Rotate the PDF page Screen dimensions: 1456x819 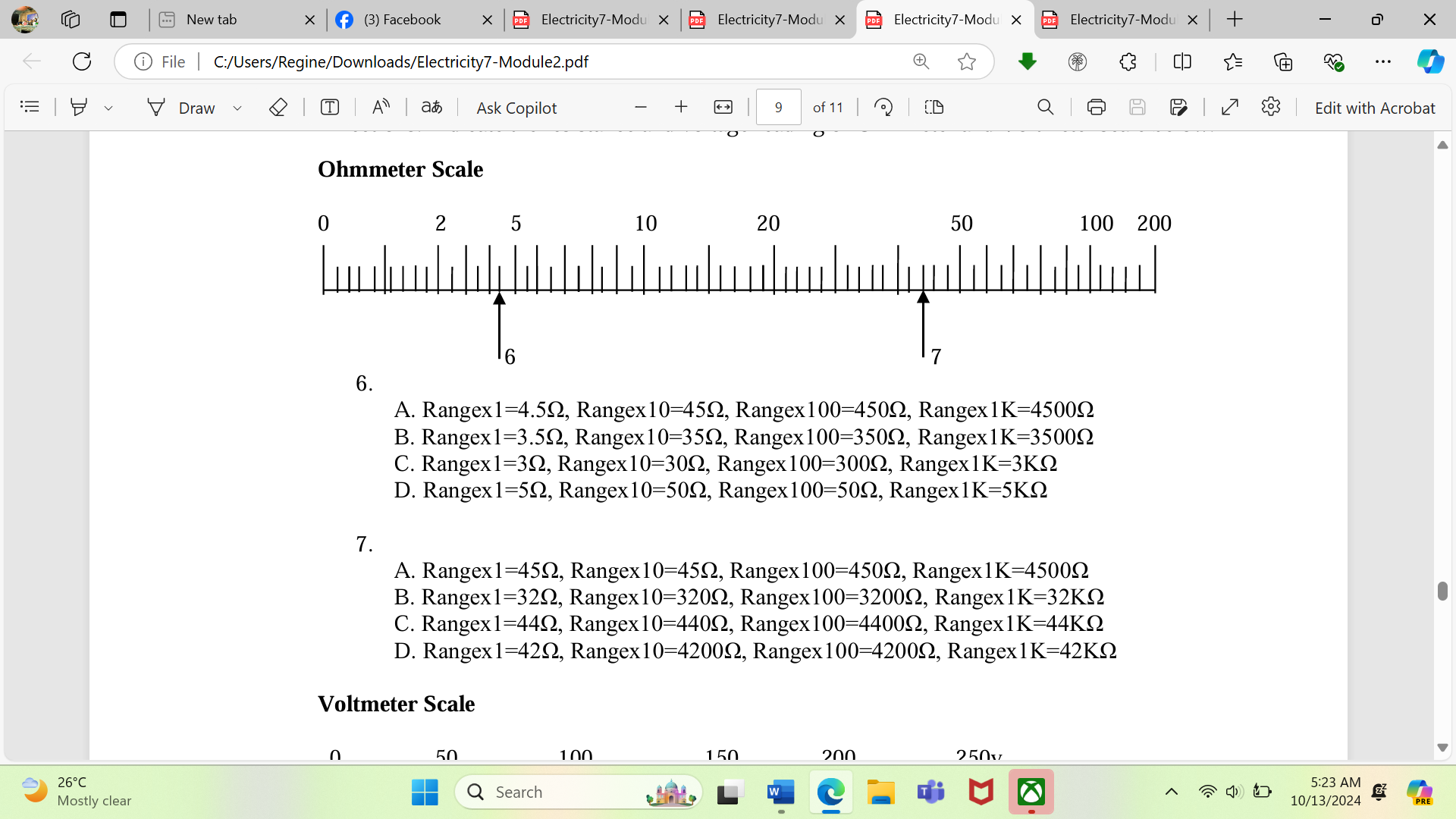click(883, 107)
